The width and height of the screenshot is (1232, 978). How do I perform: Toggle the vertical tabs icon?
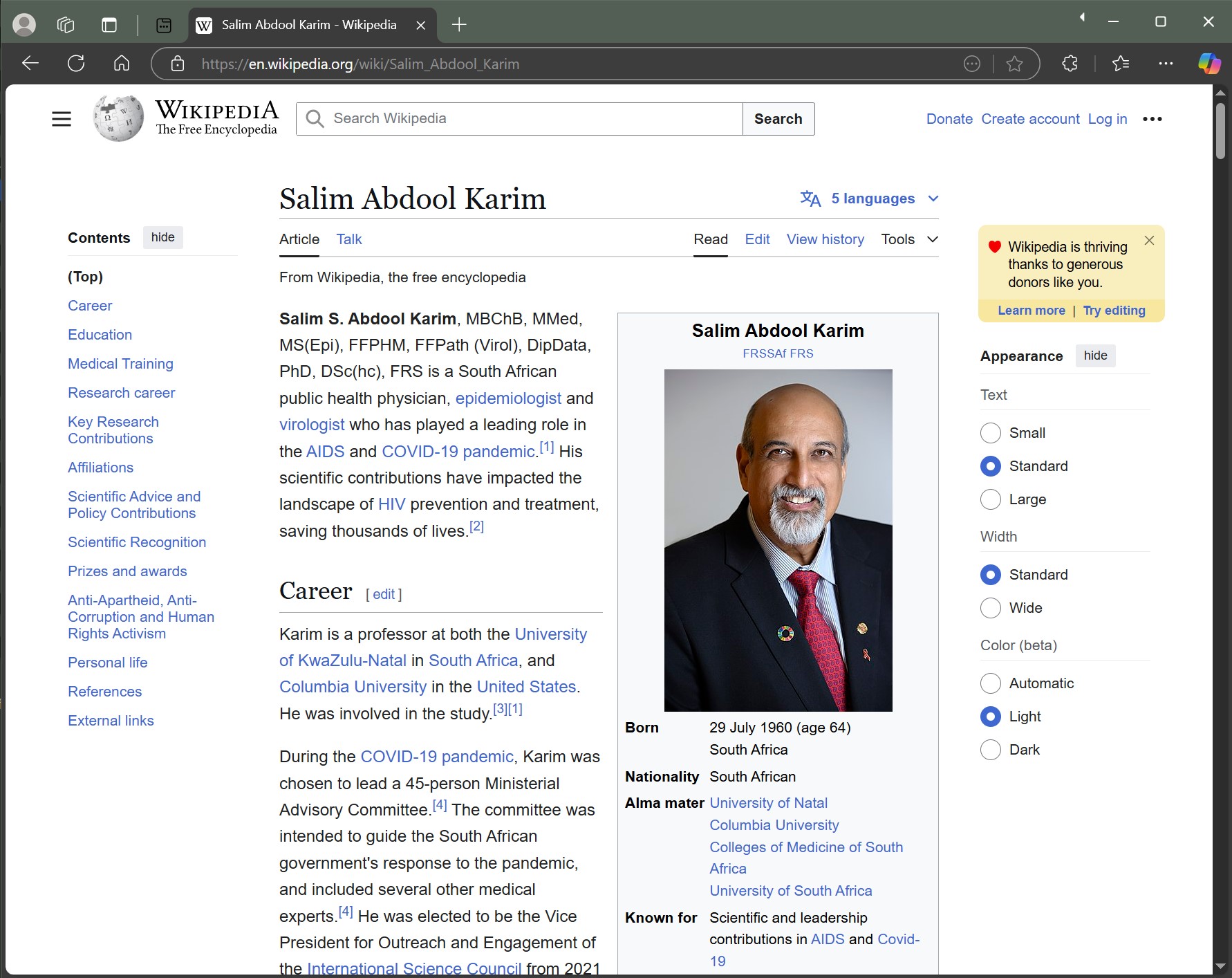[x=109, y=25]
